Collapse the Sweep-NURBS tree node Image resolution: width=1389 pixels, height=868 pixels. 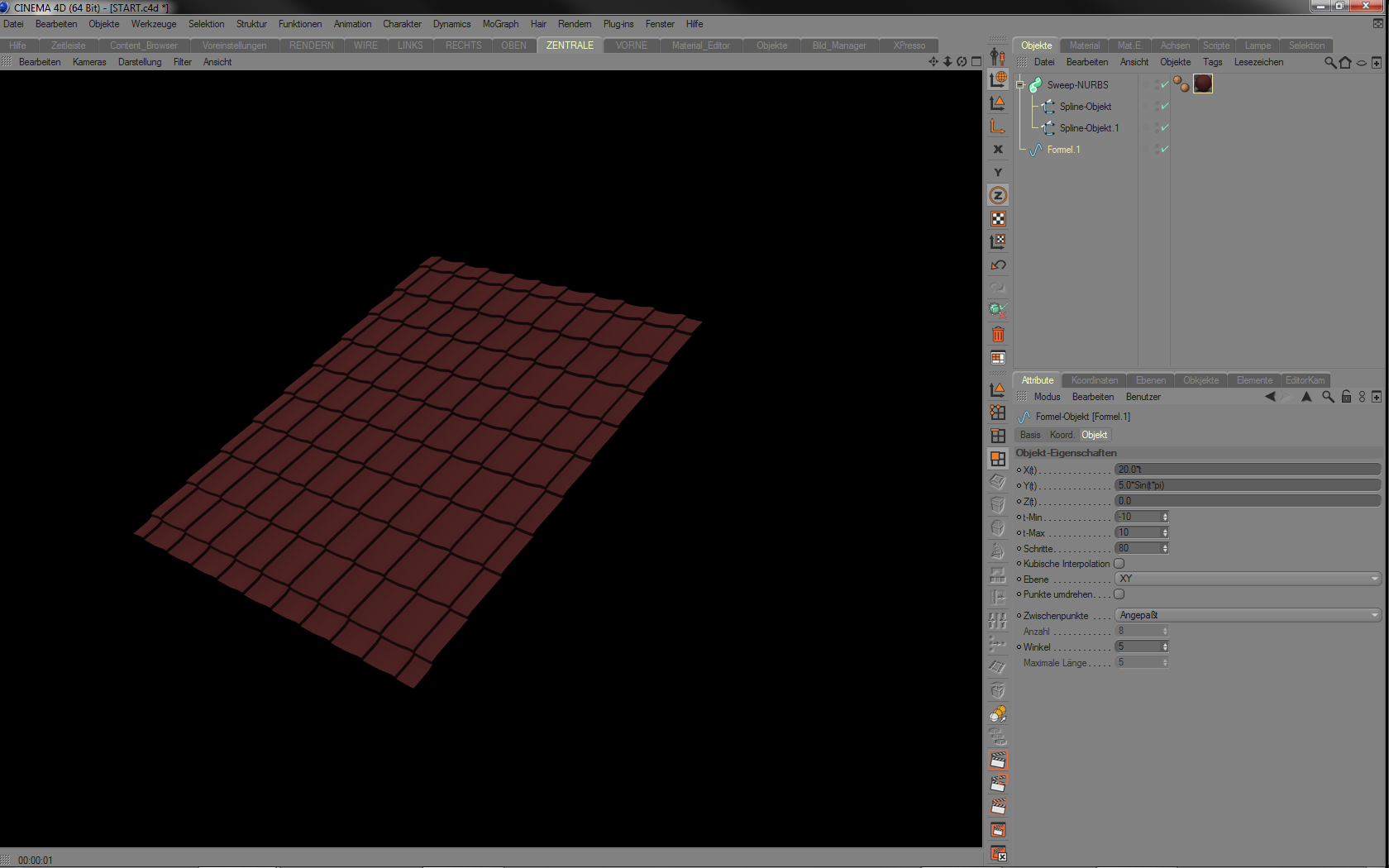(1020, 85)
